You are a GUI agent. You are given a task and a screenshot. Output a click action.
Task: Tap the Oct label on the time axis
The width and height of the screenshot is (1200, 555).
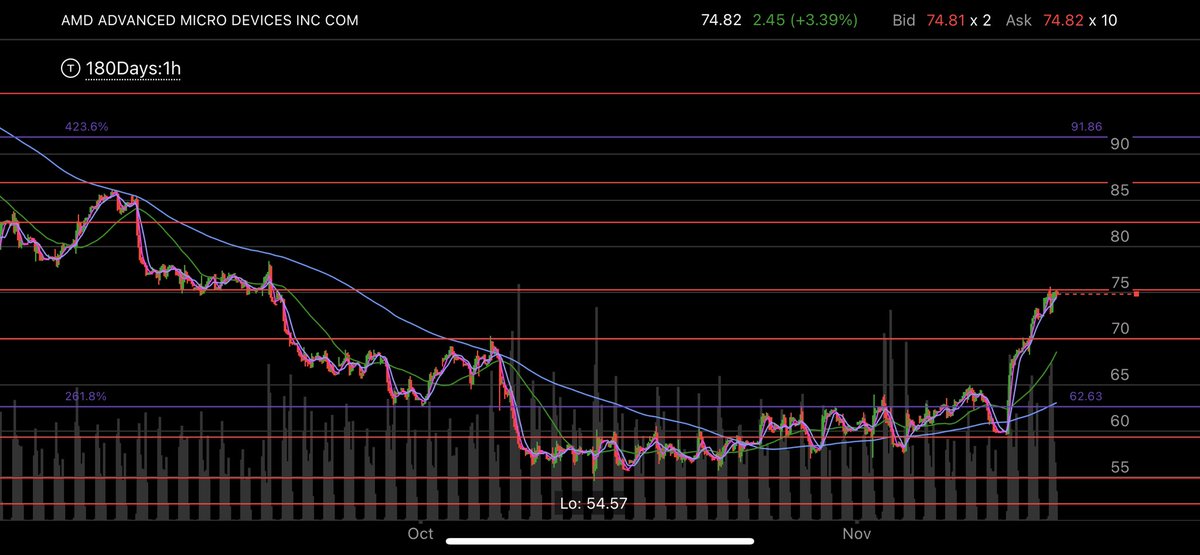(x=420, y=534)
